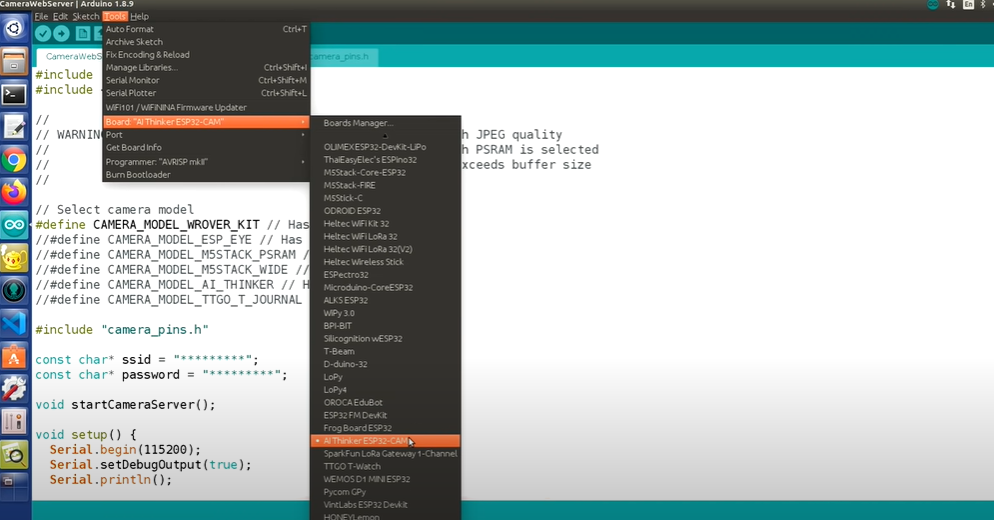Select T-Beam board
The width and height of the screenshot is (994, 520).
coord(385,351)
